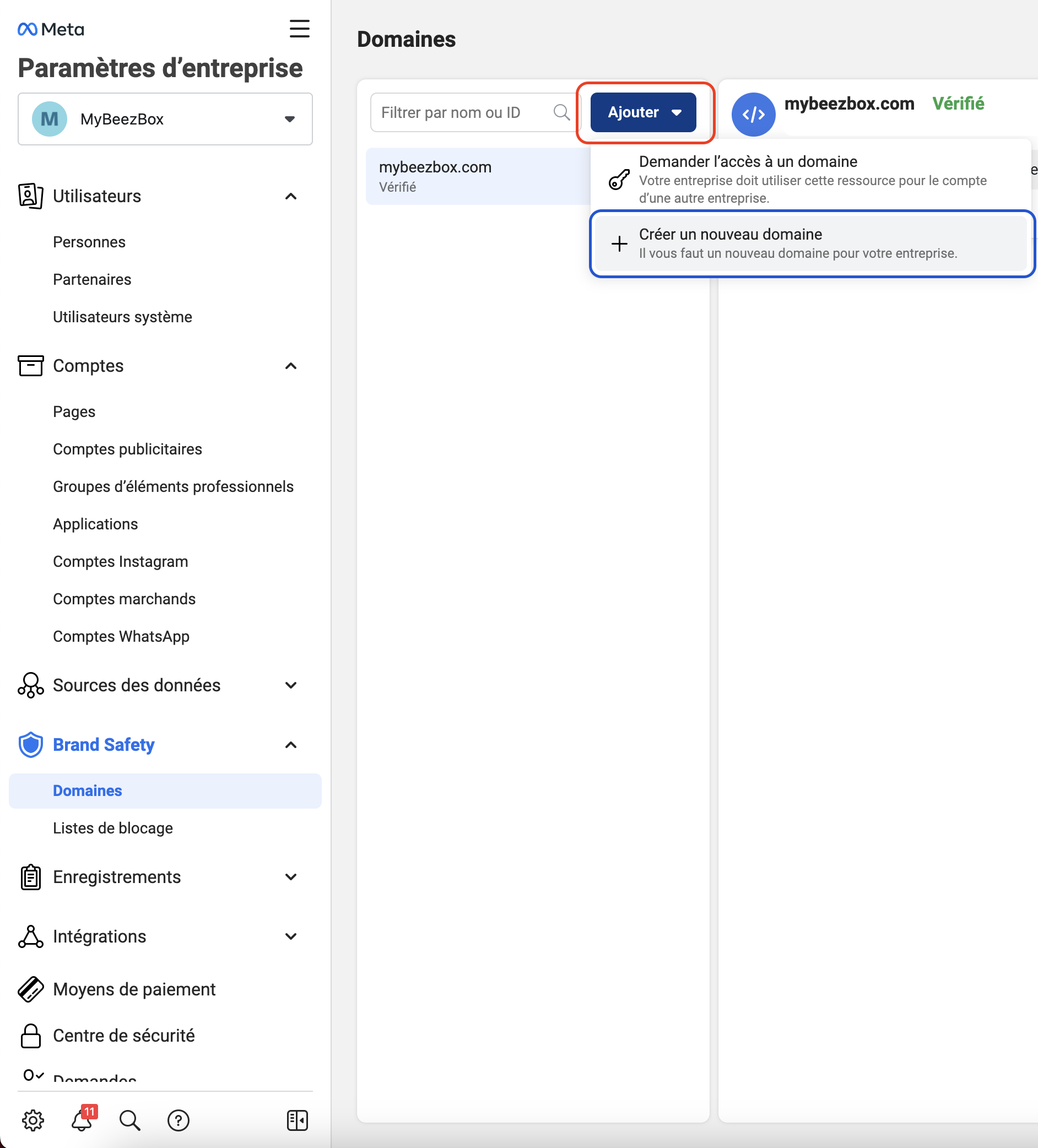The width and height of the screenshot is (1038, 1148).
Task: Click the green Vérifié status label
Action: click(958, 104)
